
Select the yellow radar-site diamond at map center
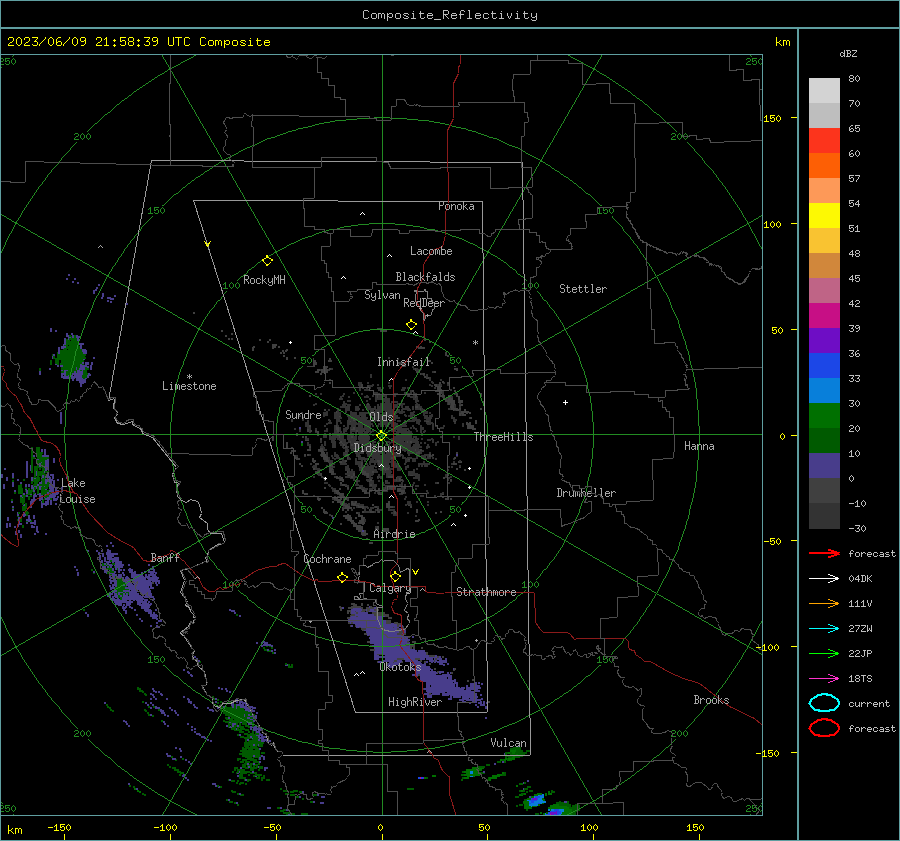pyautogui.click(x=382, y=436)
